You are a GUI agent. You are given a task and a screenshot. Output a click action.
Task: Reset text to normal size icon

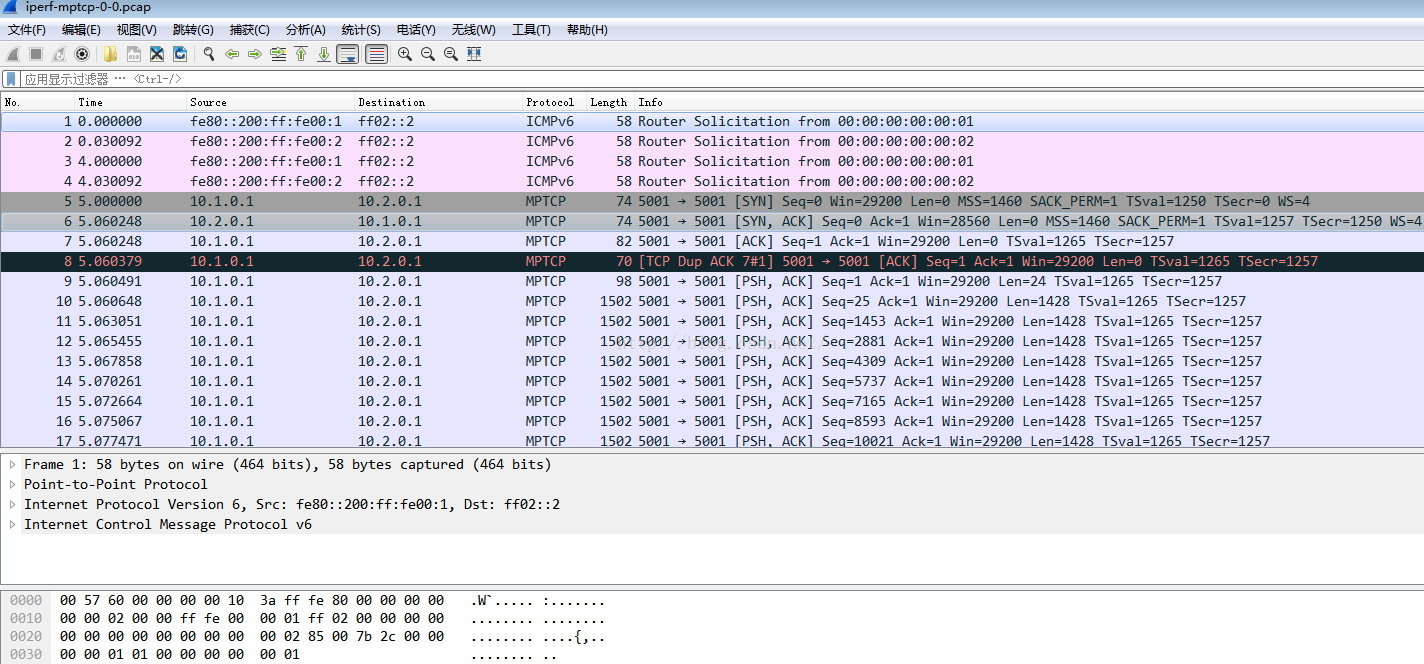[x=451, y=54]
